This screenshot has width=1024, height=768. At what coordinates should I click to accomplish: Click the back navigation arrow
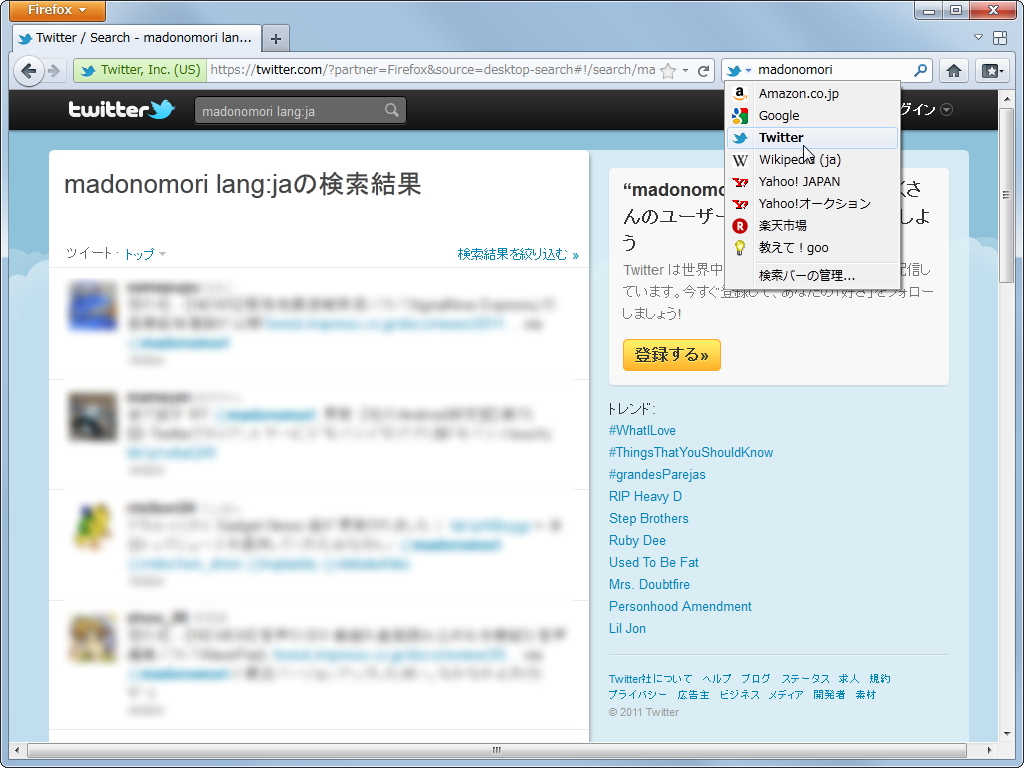[28, 70]
